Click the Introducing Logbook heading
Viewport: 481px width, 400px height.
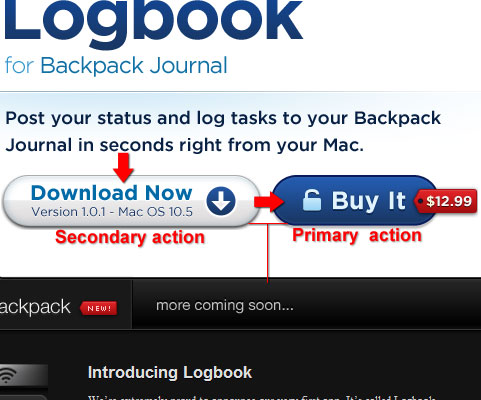(170, 372)
